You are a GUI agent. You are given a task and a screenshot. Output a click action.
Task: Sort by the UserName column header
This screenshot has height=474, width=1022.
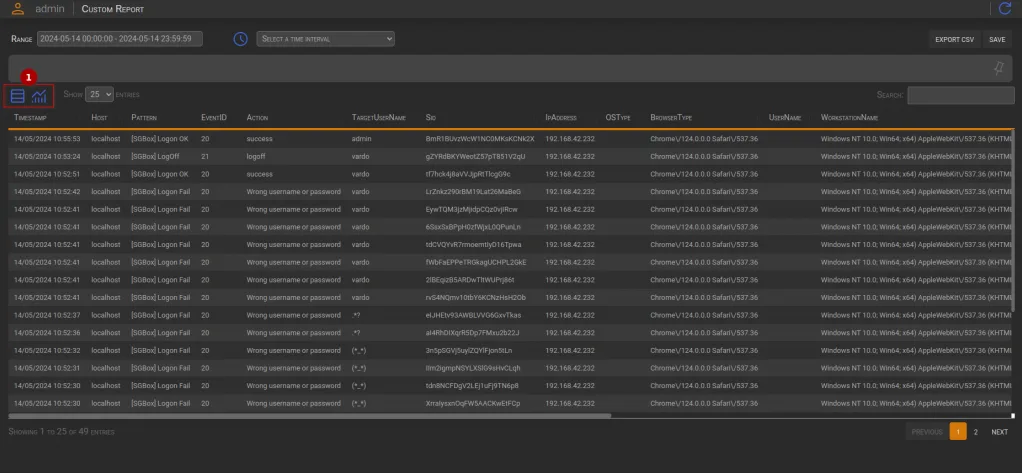785,118
